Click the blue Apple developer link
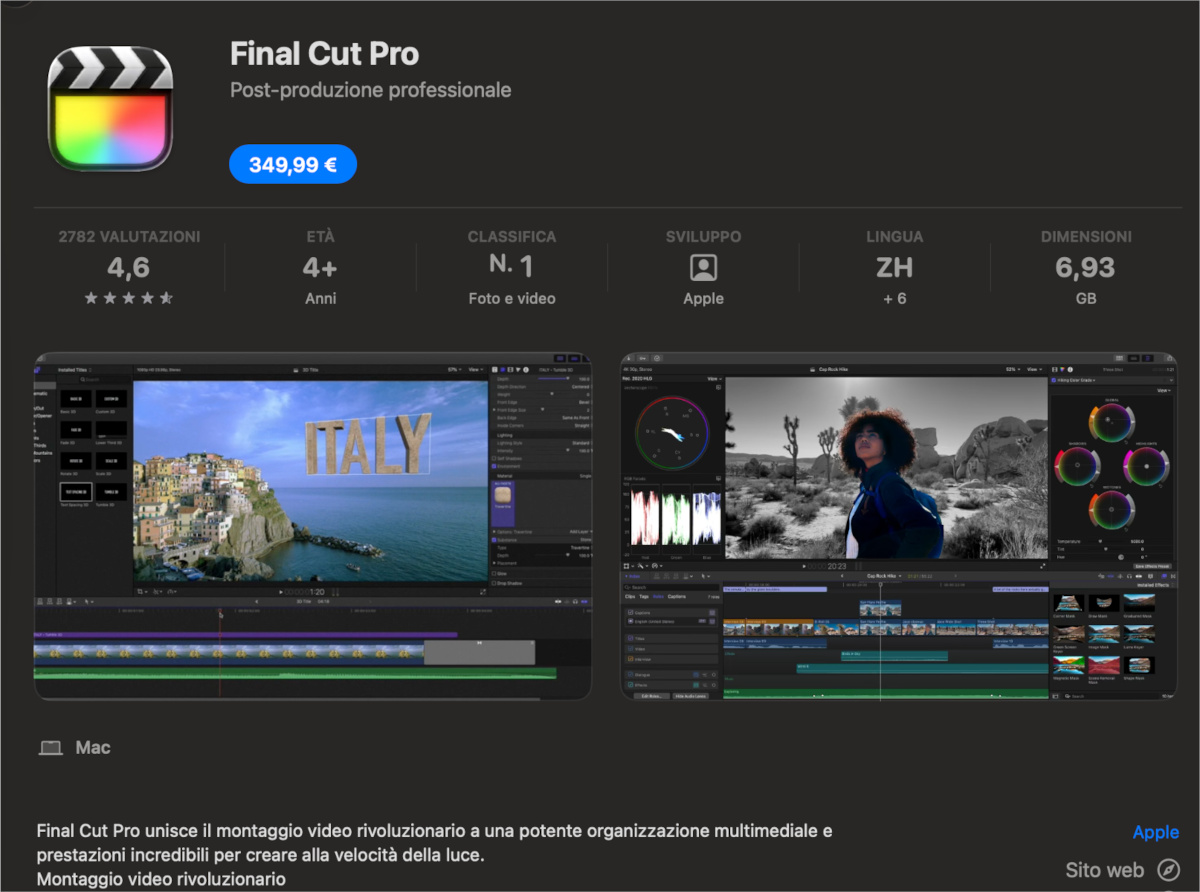This screenshot has width=1200, height=892. [x=1155, y=832]
